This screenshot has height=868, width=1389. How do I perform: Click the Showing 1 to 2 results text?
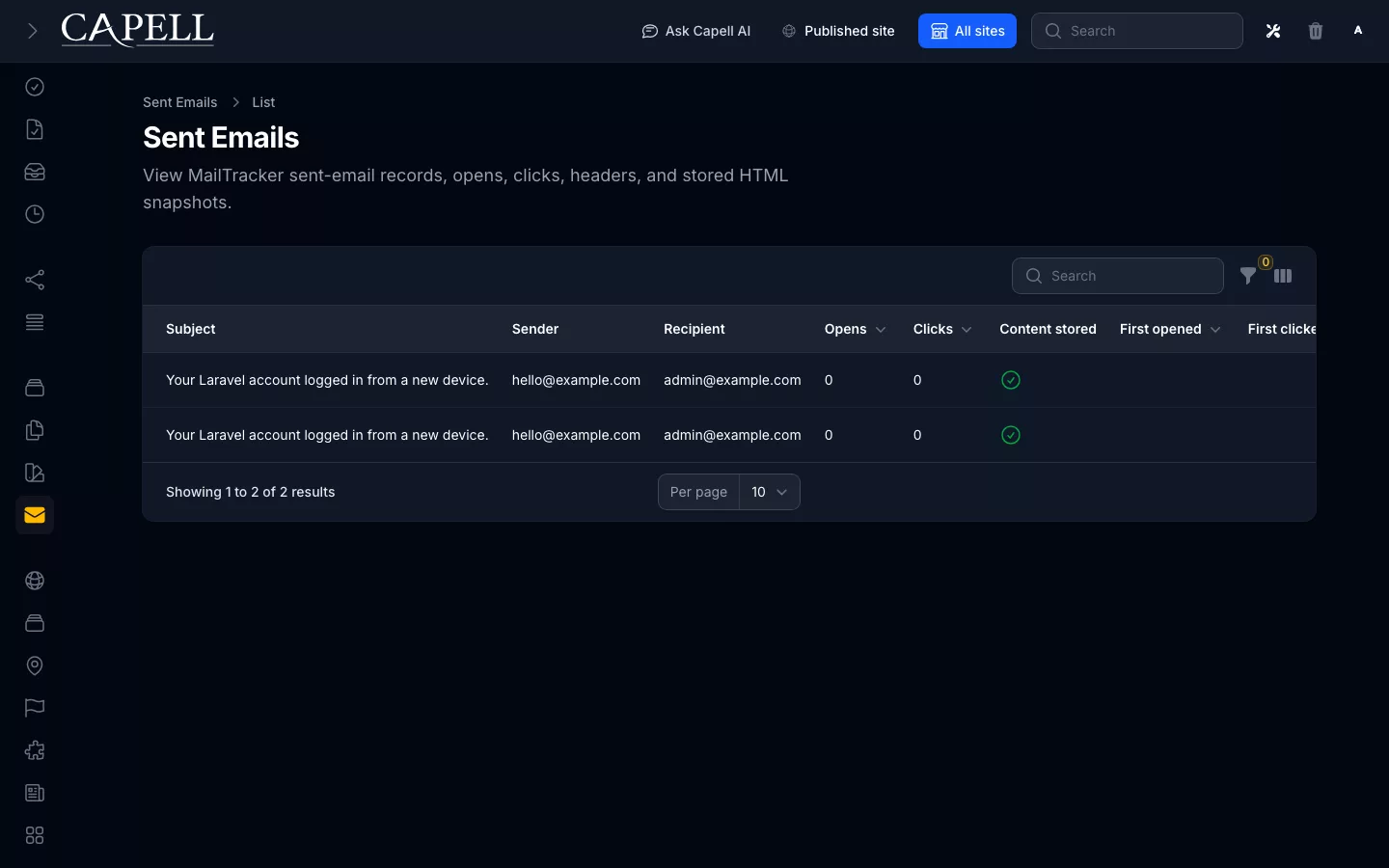tap(251, 492)
